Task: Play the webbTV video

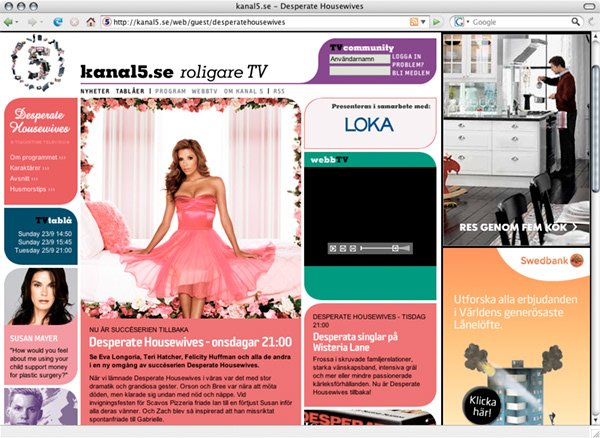Action: coord(333,248)
